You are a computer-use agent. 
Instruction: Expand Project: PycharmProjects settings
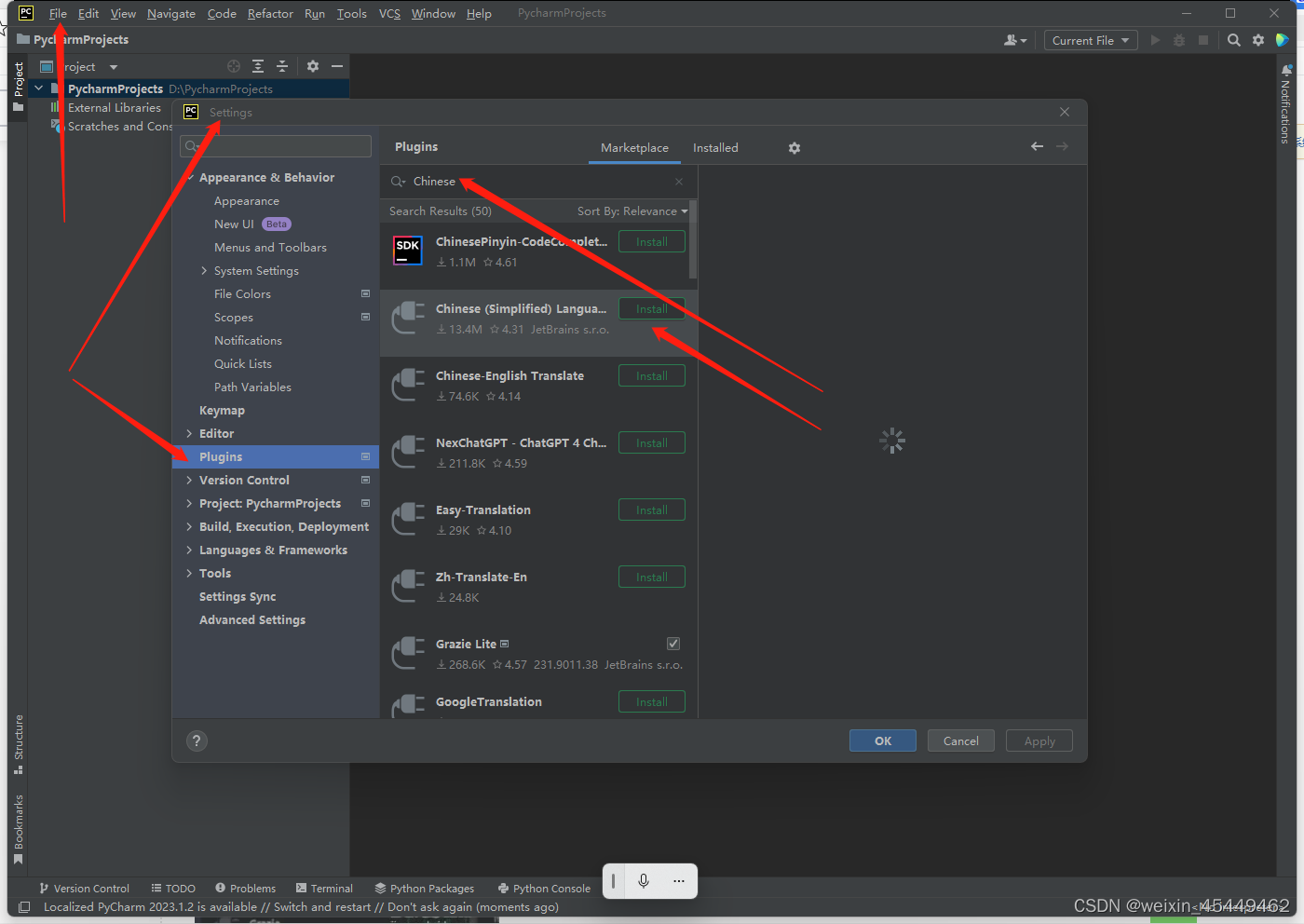coord(190,504)
